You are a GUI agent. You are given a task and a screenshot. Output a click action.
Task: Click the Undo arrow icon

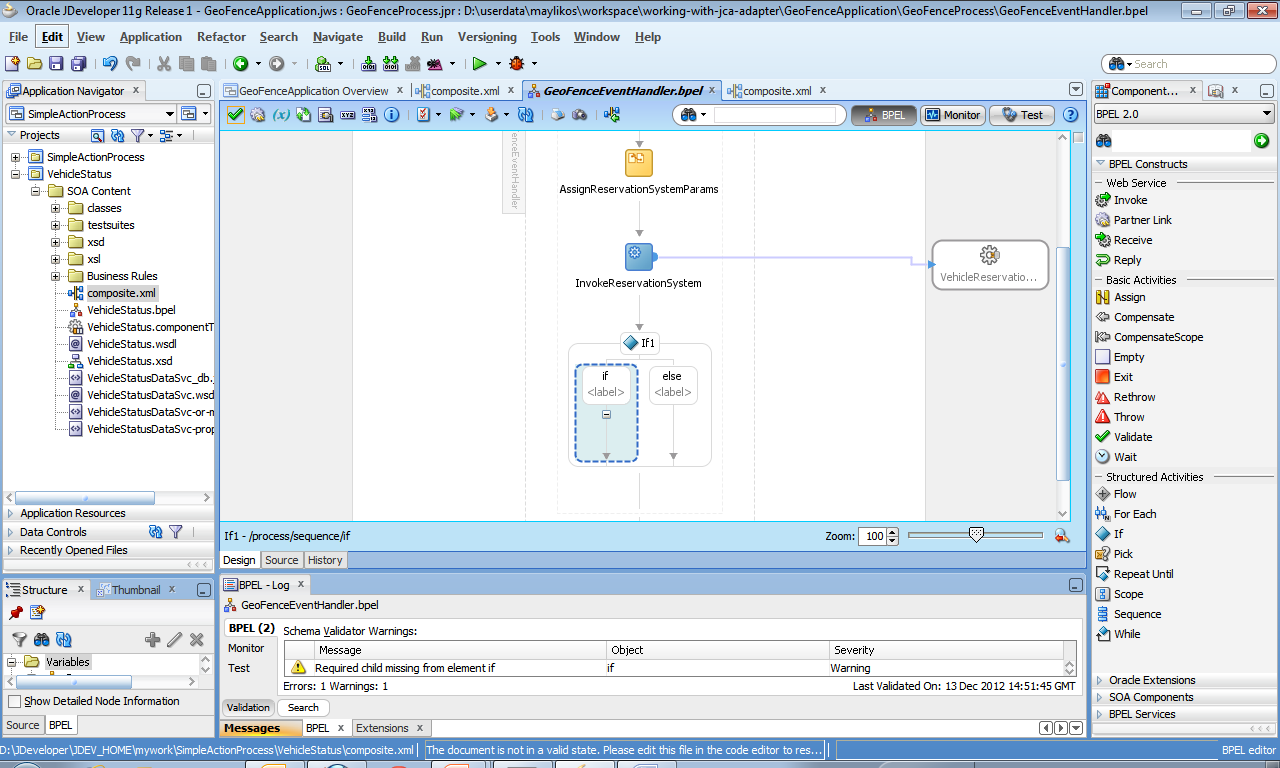[x=110, y=63]
